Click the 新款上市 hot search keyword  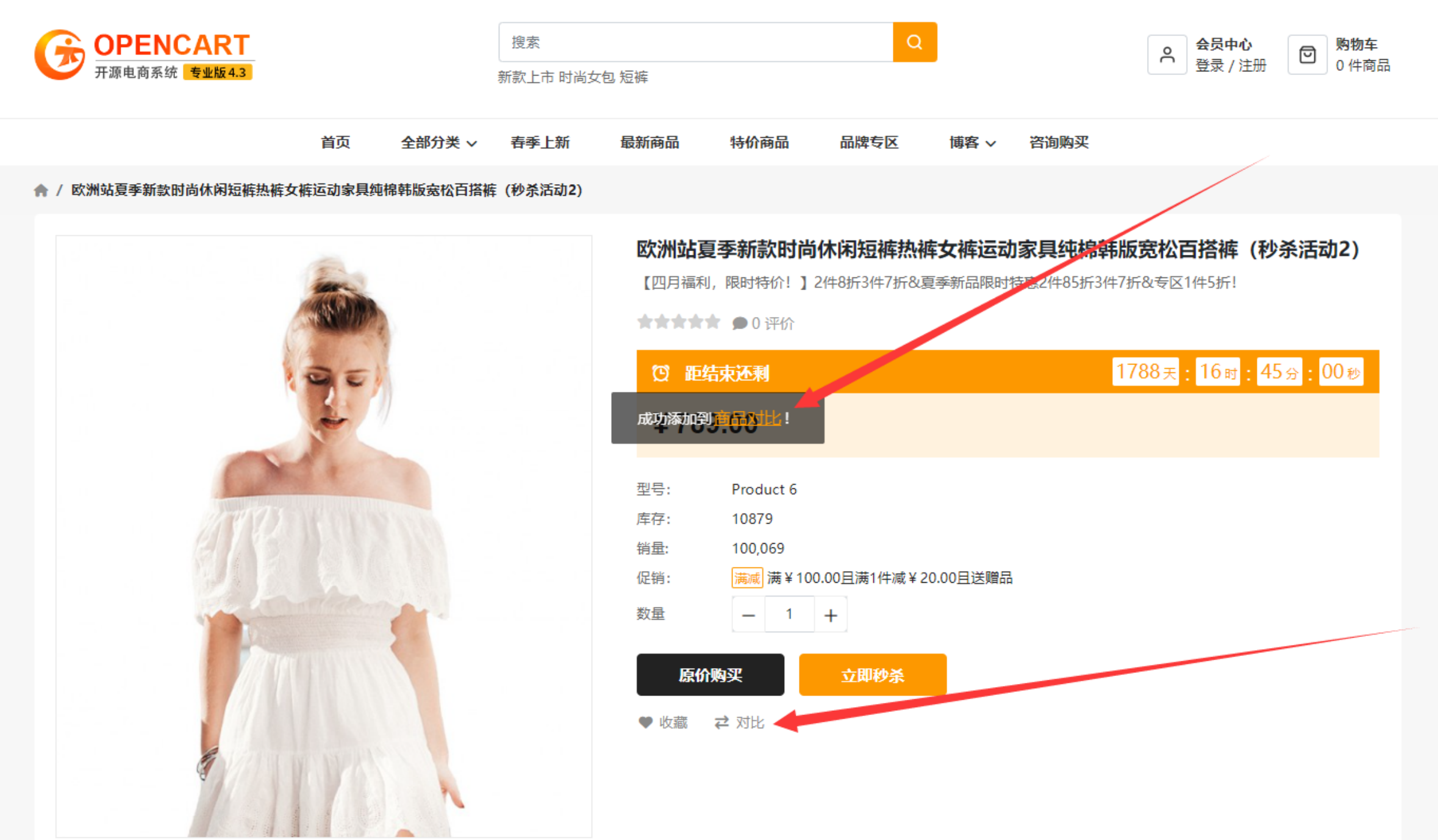(526, 77)
